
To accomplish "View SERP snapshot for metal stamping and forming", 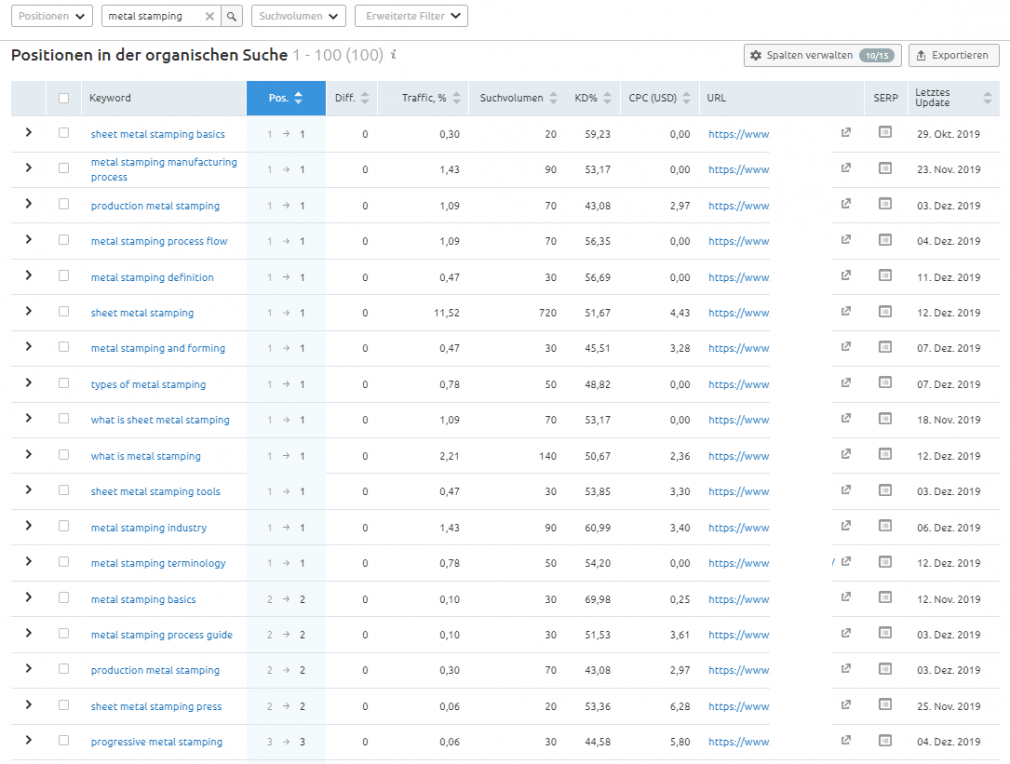I will point(885,347).
